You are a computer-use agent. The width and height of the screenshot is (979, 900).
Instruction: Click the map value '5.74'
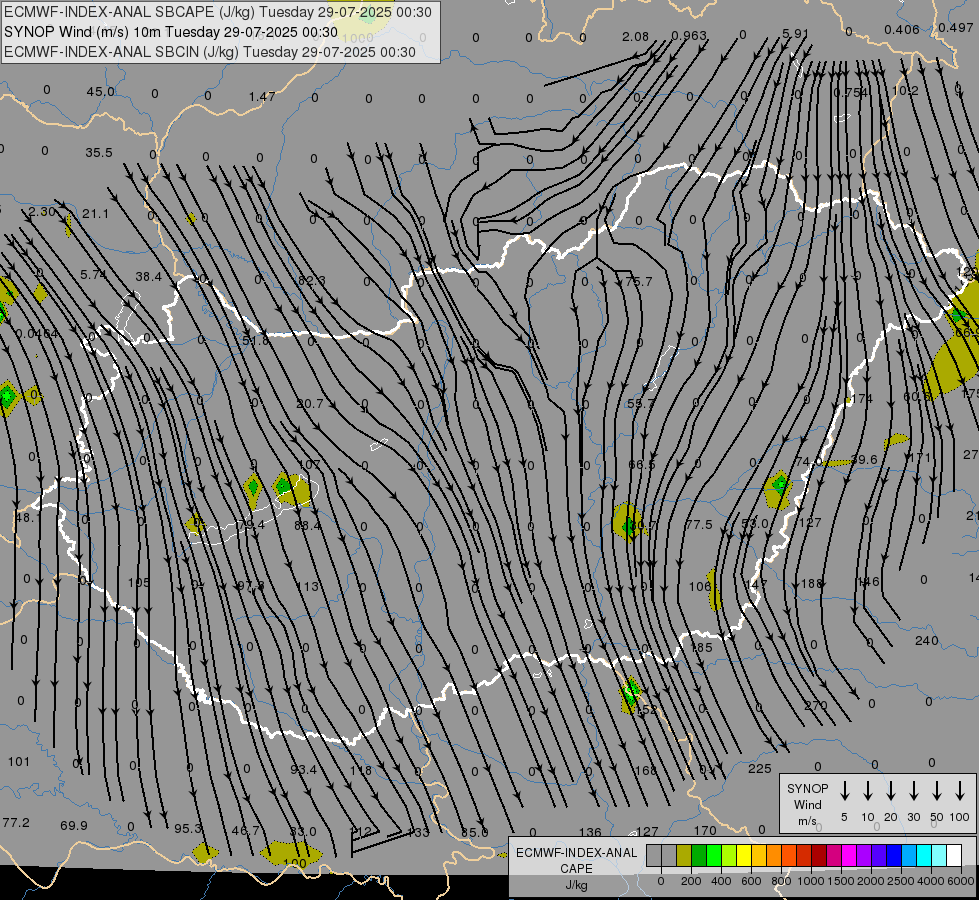[93, 274]
